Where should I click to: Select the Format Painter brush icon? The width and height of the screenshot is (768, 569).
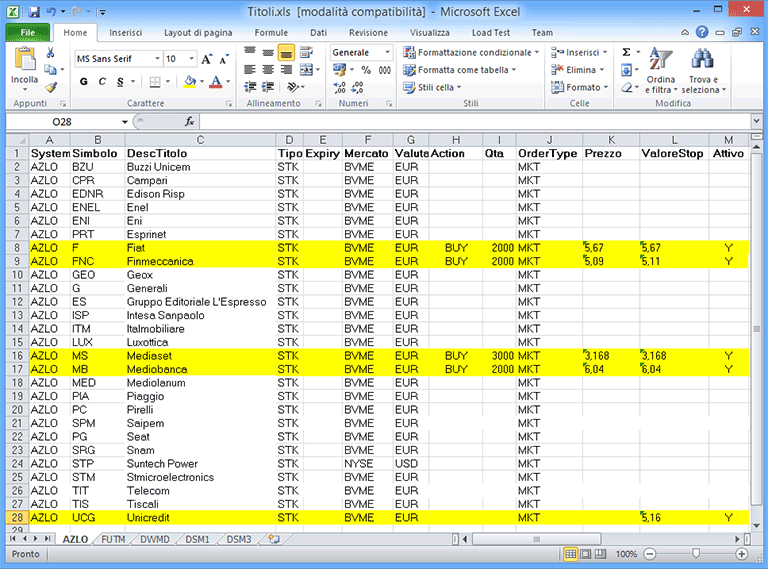click(x=51, y=87)
